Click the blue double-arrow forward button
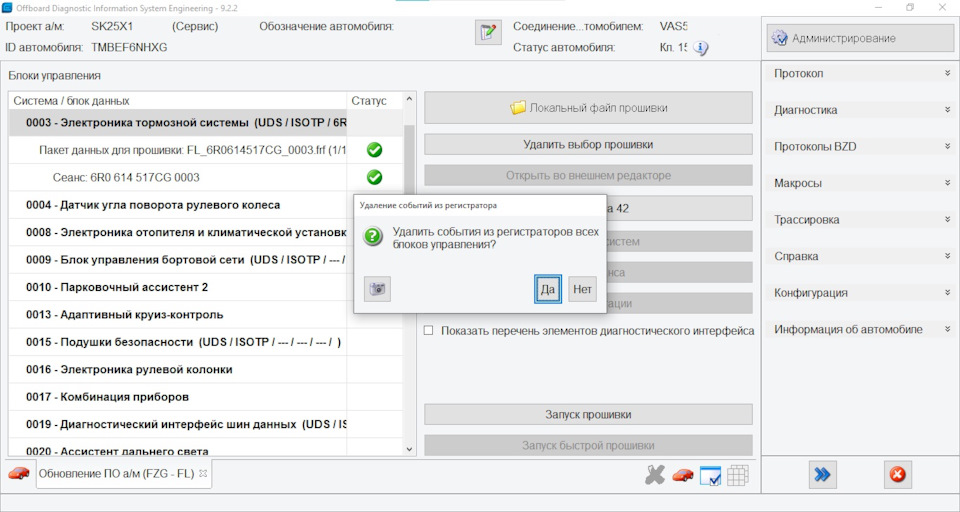This screenshot has width=960, height=512. [x=823, y=475]
